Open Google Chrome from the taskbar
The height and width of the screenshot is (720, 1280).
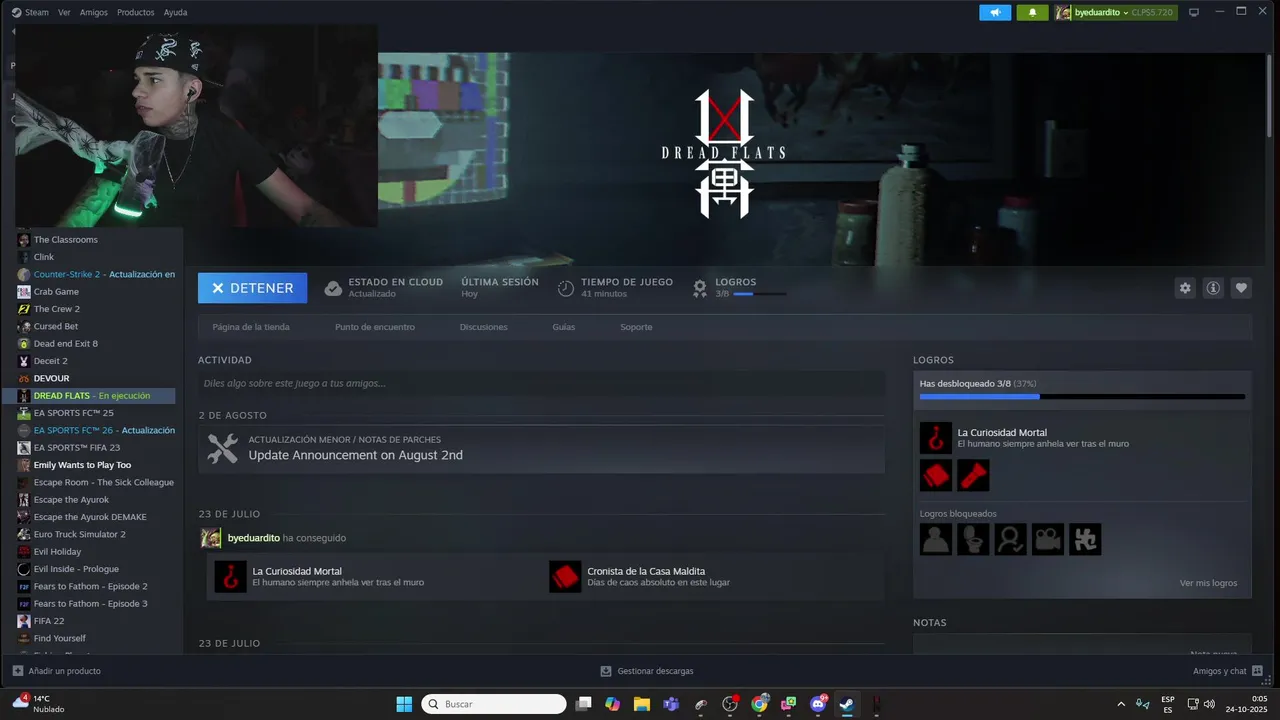point(760,704)
